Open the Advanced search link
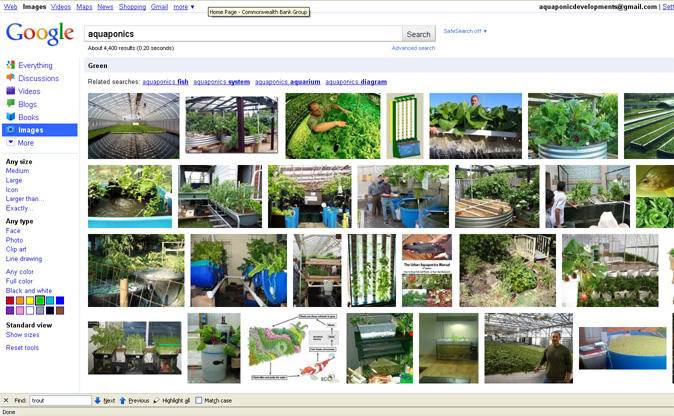The width and height of the screenshot is (674, 416). pyautogui.click(x=413, y=48)
